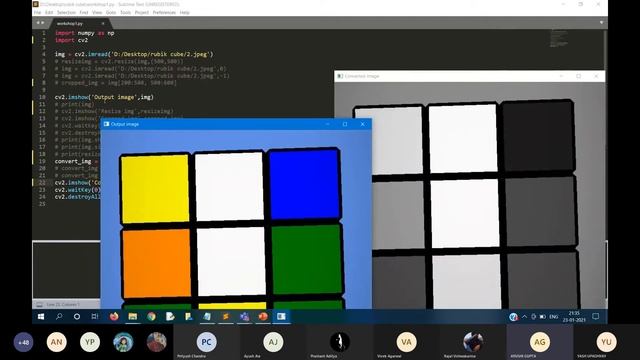
Task: Select participant tile AJ
Action: [273, 342]
